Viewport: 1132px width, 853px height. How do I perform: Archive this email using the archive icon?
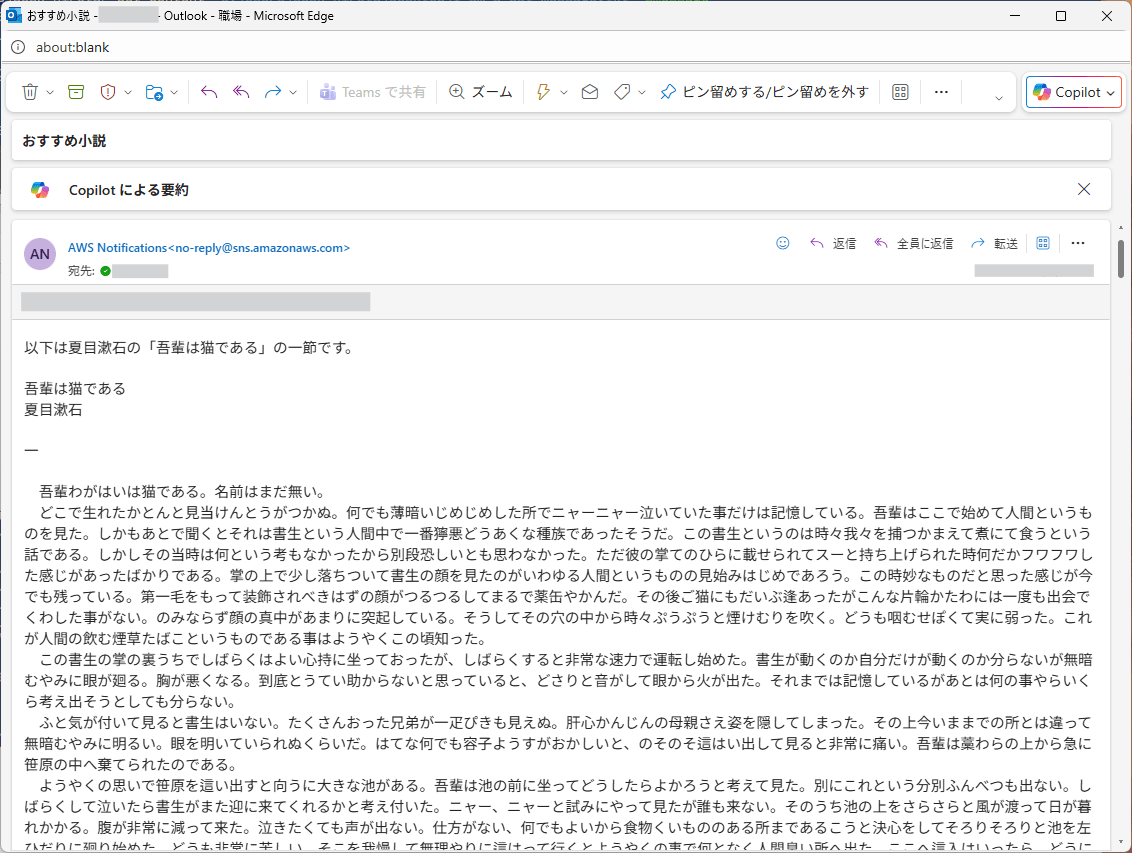point(76,92)
